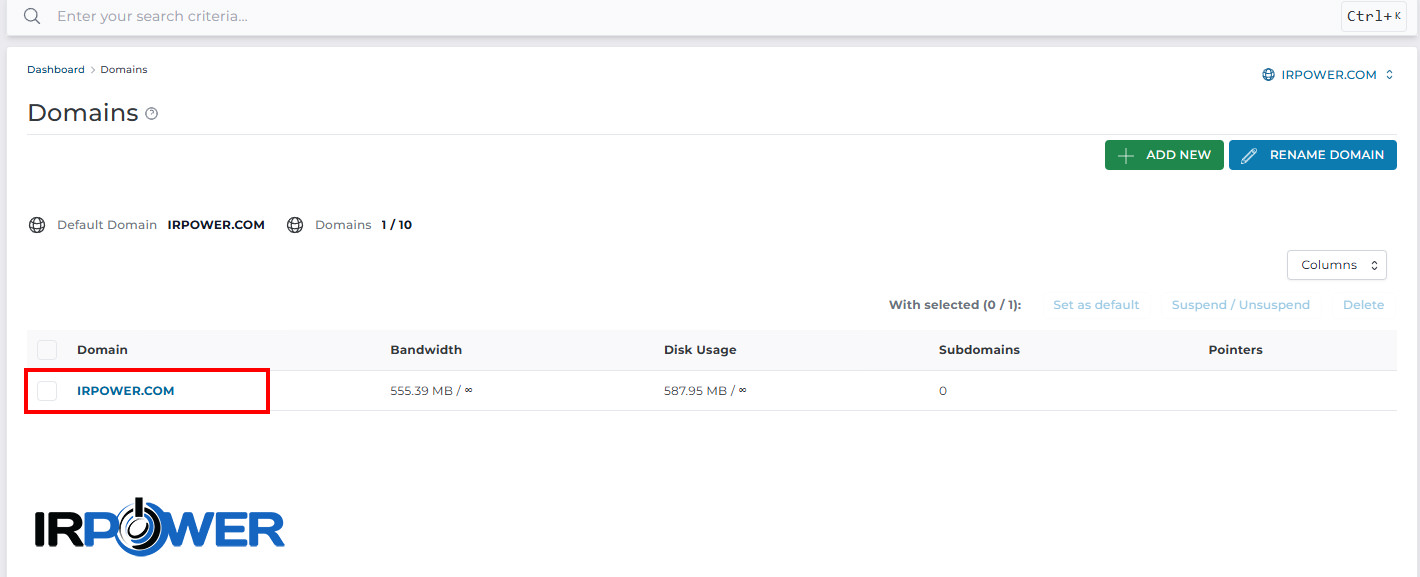
Task: Click the pencil icon in RENAME DOMAIN
Action: tap(1248, 155)
